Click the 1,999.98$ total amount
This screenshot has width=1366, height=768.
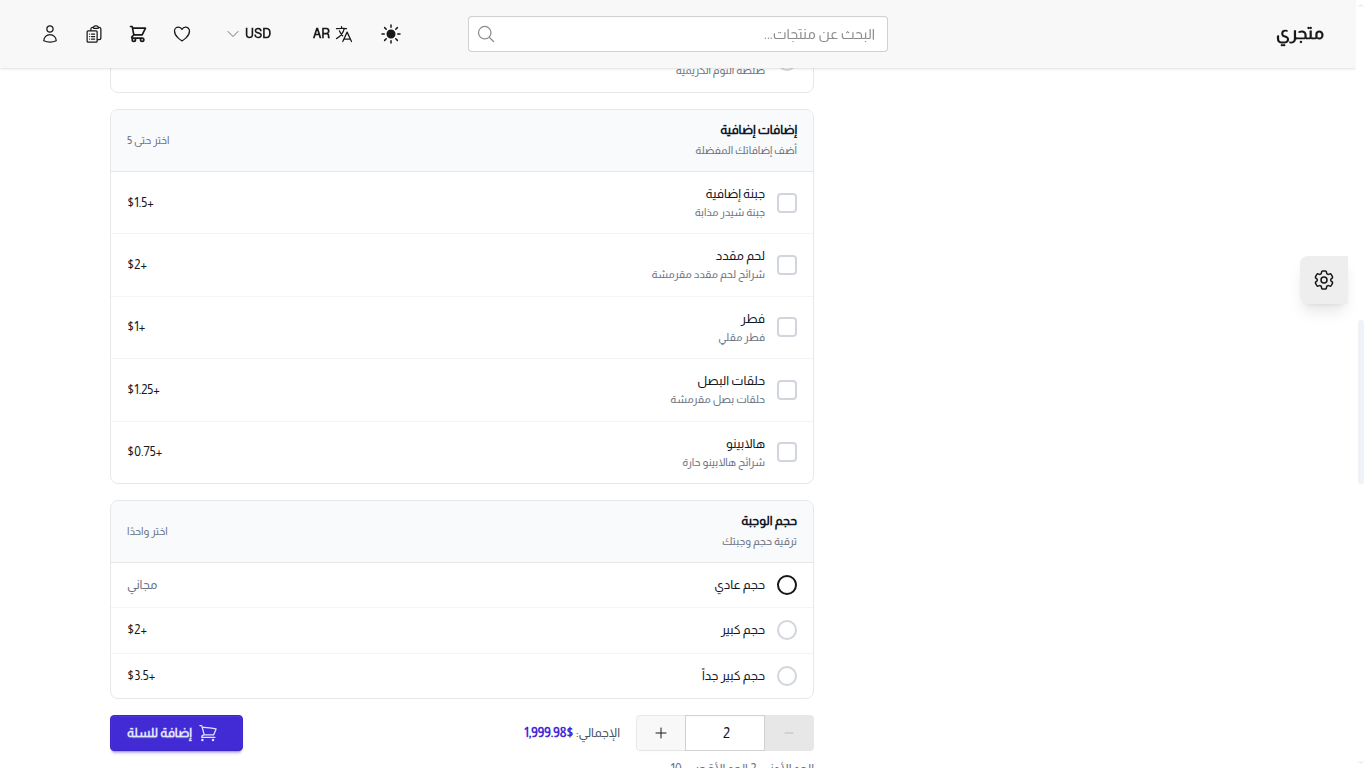(x=546, y=733)
